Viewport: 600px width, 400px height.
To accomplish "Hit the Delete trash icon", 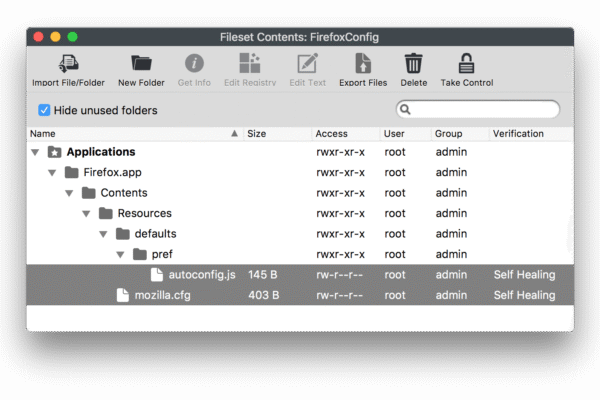I will [x=414, y=64].
